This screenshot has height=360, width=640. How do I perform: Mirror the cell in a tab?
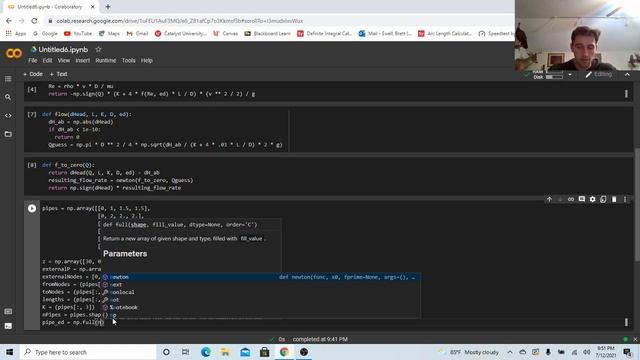coord(603,199)
